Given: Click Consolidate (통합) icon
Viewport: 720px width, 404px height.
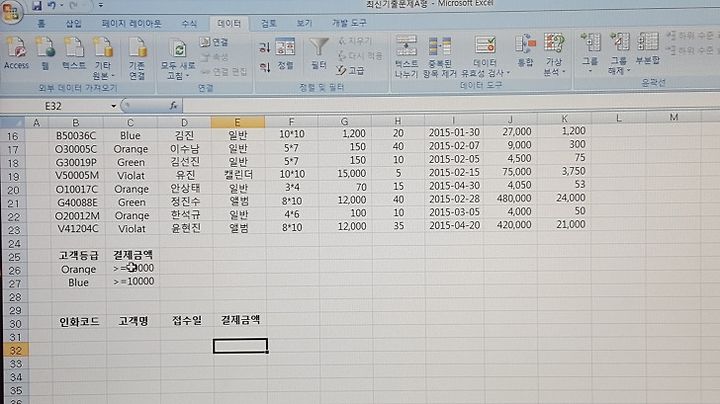Looking at the screenshot, I should [525, 50].
